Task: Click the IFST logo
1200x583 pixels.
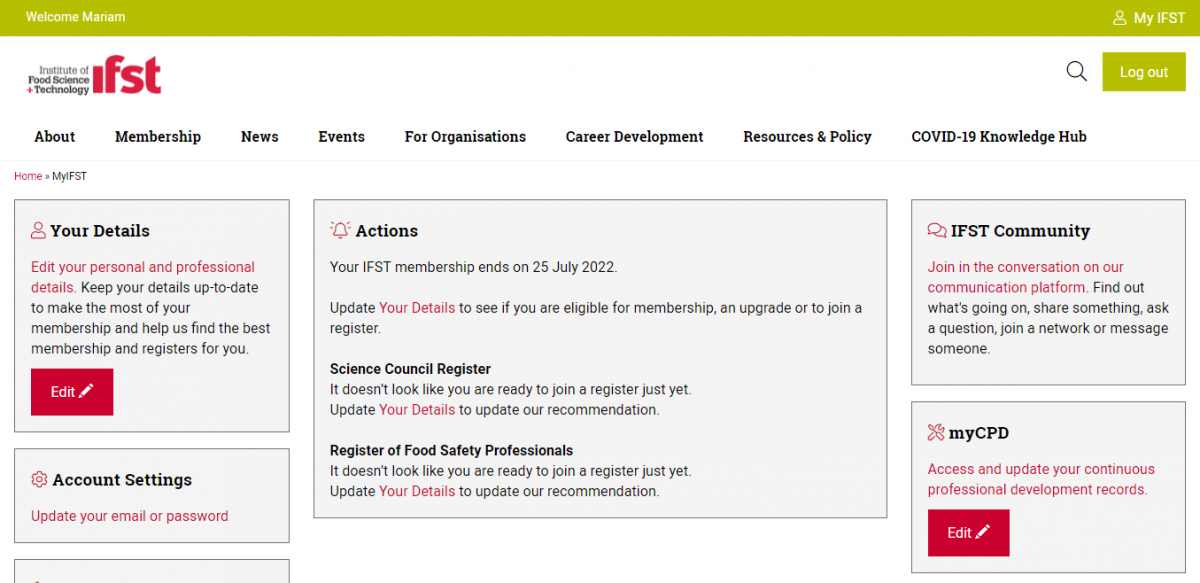Action: [93, 75]
